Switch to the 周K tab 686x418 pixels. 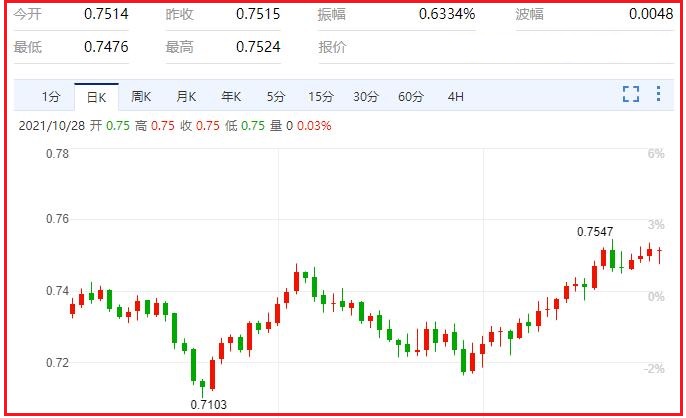coord(141,97)
